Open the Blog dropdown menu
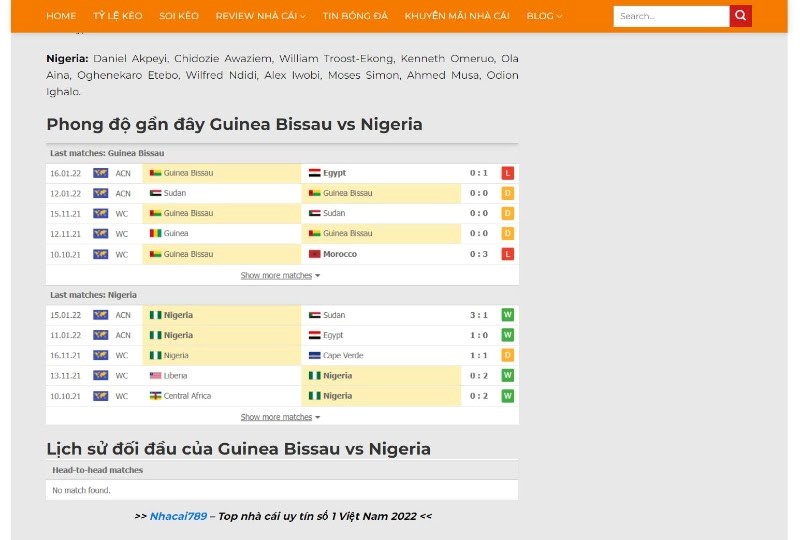The width and height of the screenshot is (800, 540). [x=544, y=16]
